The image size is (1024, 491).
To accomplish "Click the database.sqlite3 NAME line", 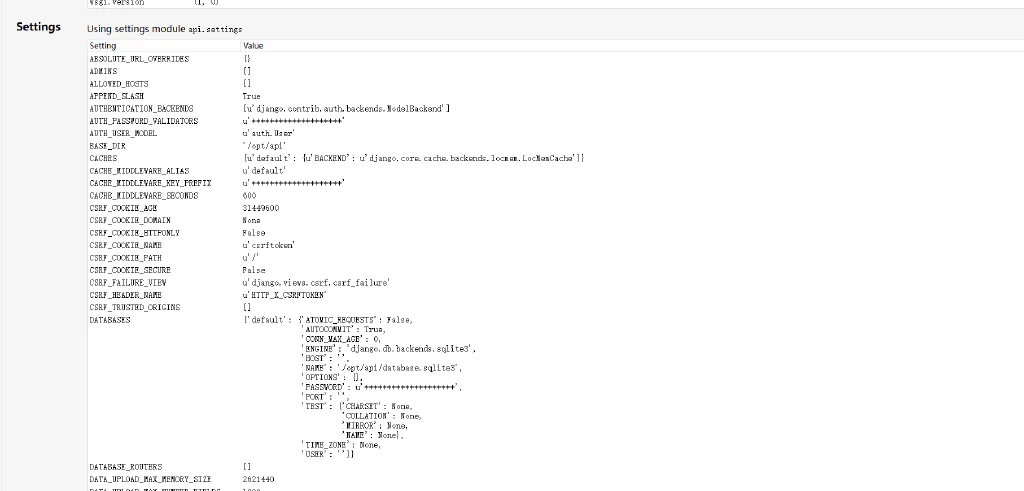I will coord(381,368).
